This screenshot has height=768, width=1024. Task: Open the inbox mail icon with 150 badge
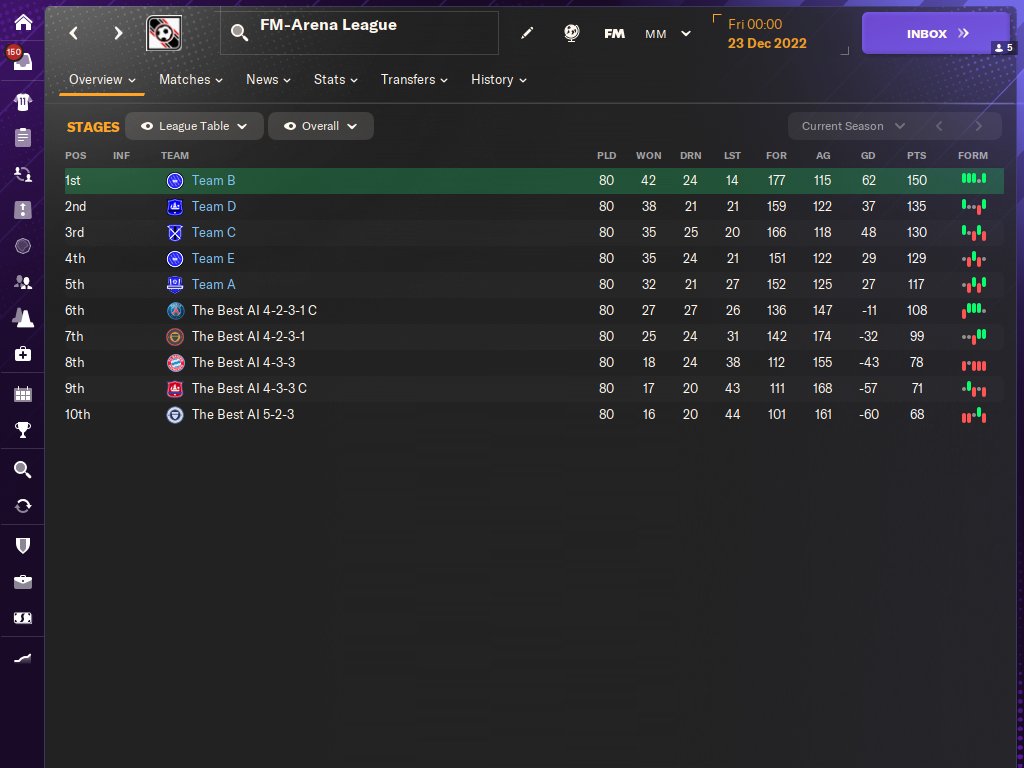pos(21,59)
